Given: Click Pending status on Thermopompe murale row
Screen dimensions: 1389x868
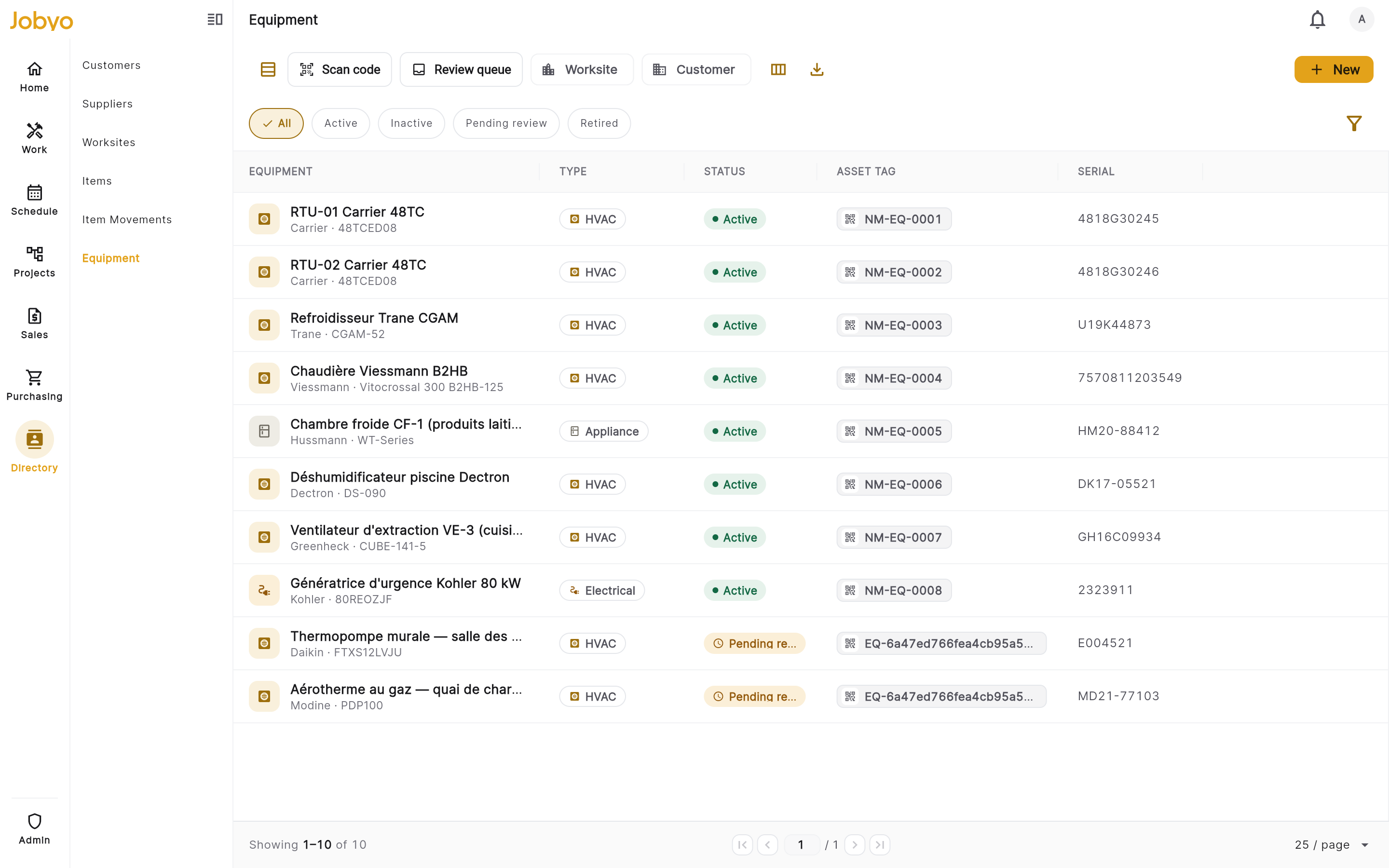Looking at the screenshot, I should coord(754,644).
